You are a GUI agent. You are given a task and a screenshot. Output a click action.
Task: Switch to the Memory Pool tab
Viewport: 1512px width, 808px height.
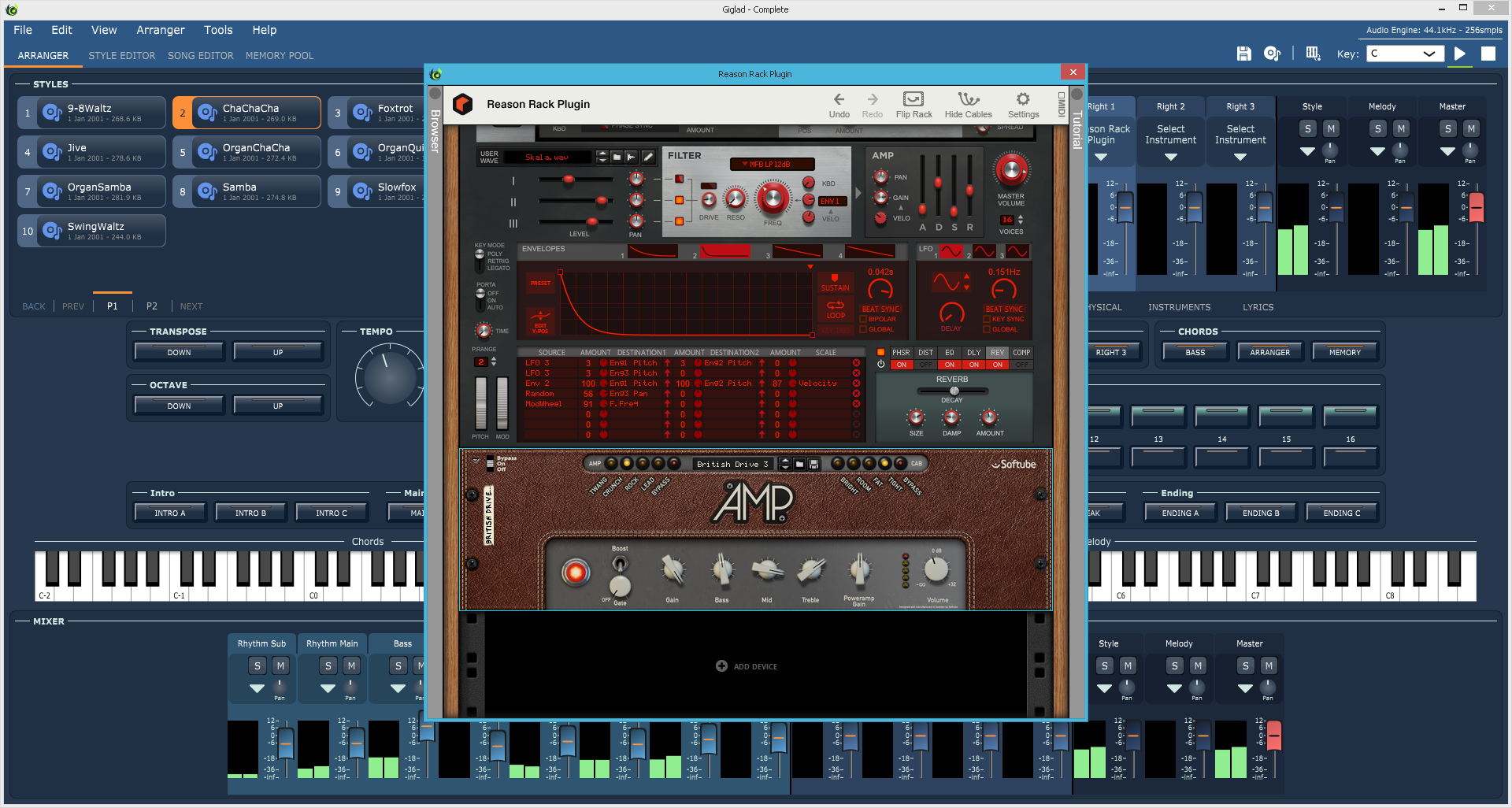[280, 56]
